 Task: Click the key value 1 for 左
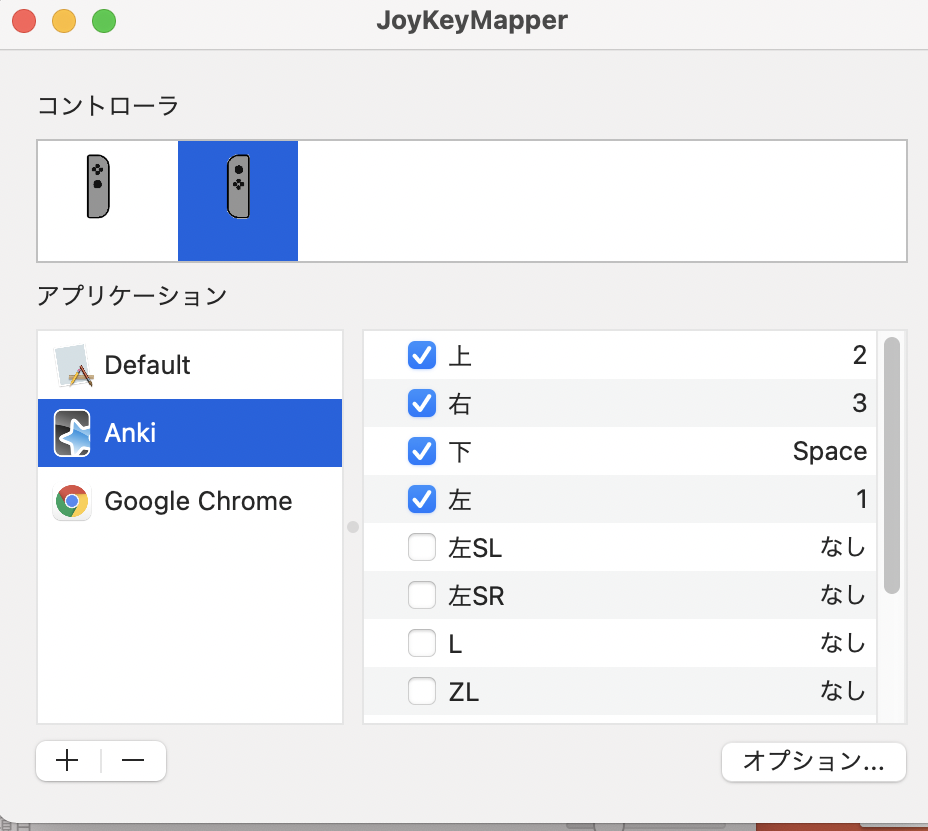[860, 499]
